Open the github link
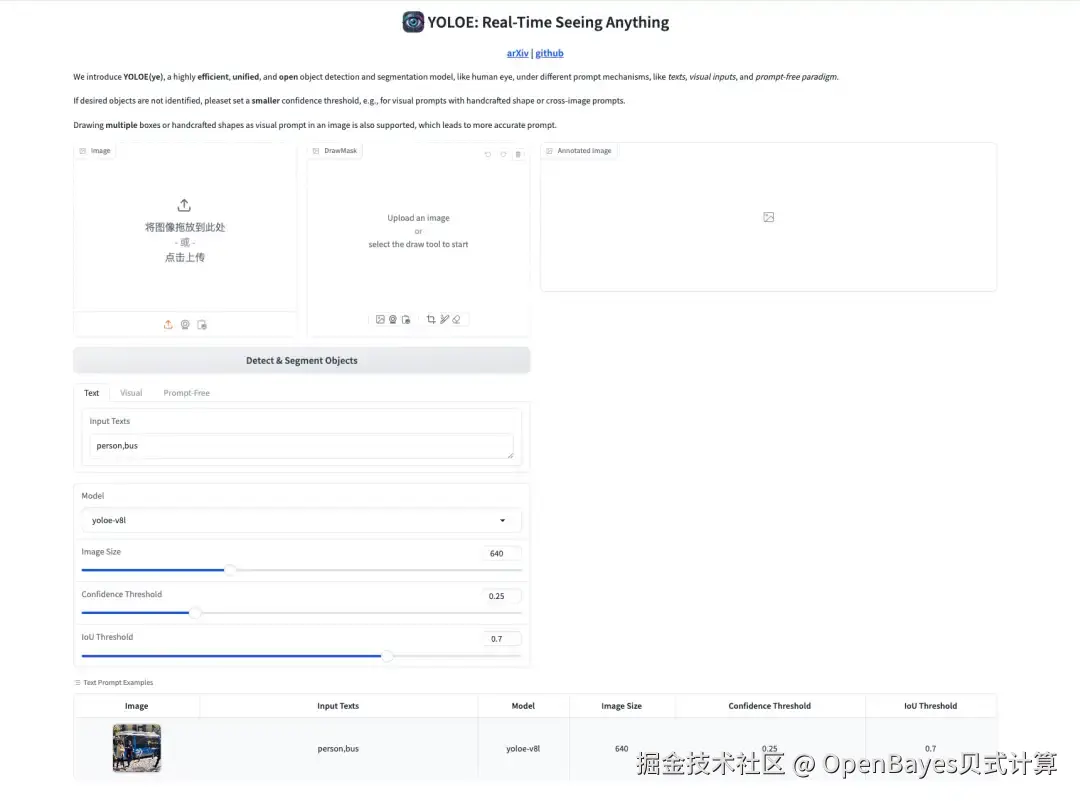Screen dimensions: 1080x801 click(549, 53)
